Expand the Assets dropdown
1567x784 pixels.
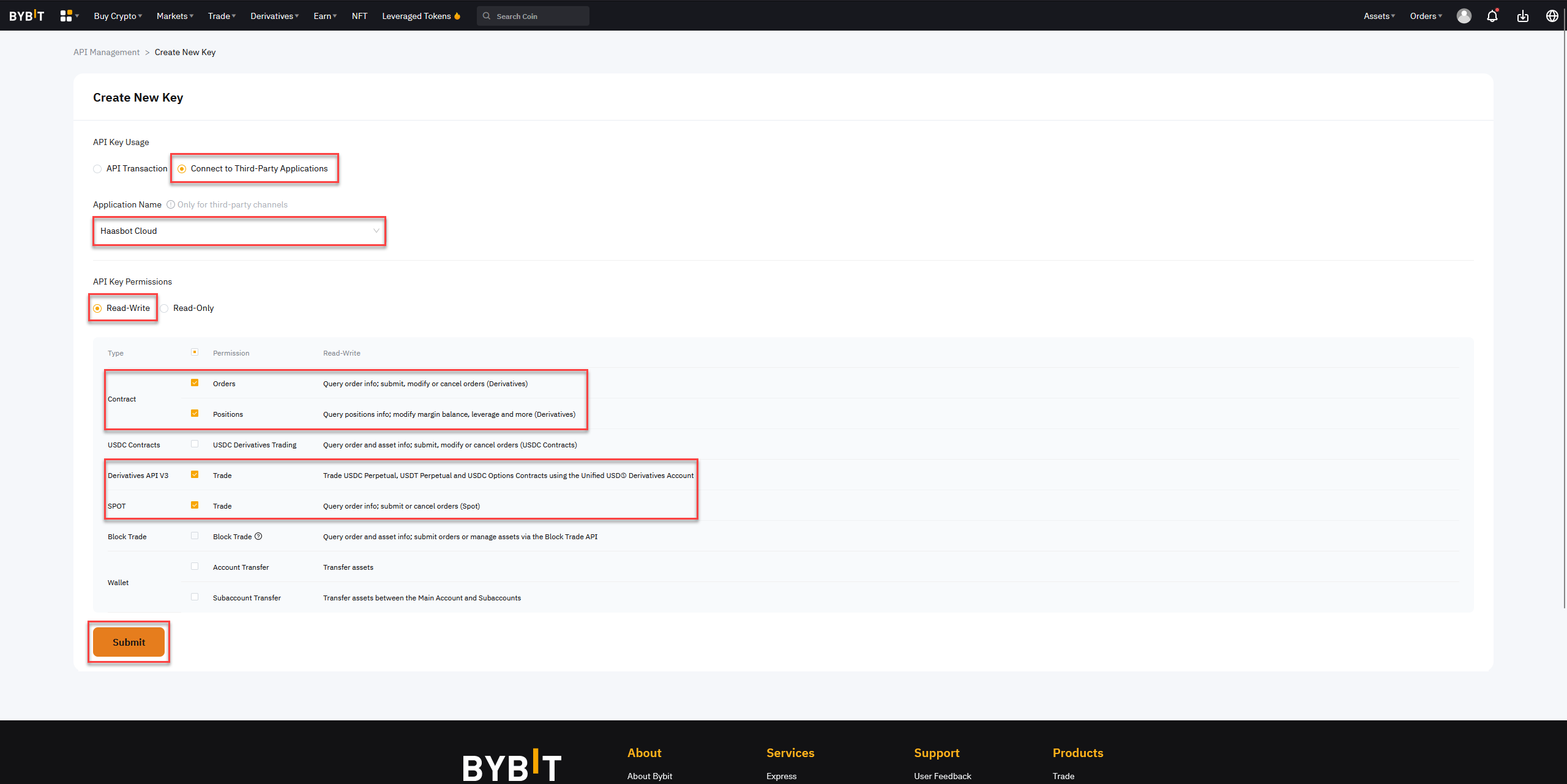pyautogui.click(x=1378, y=16)
